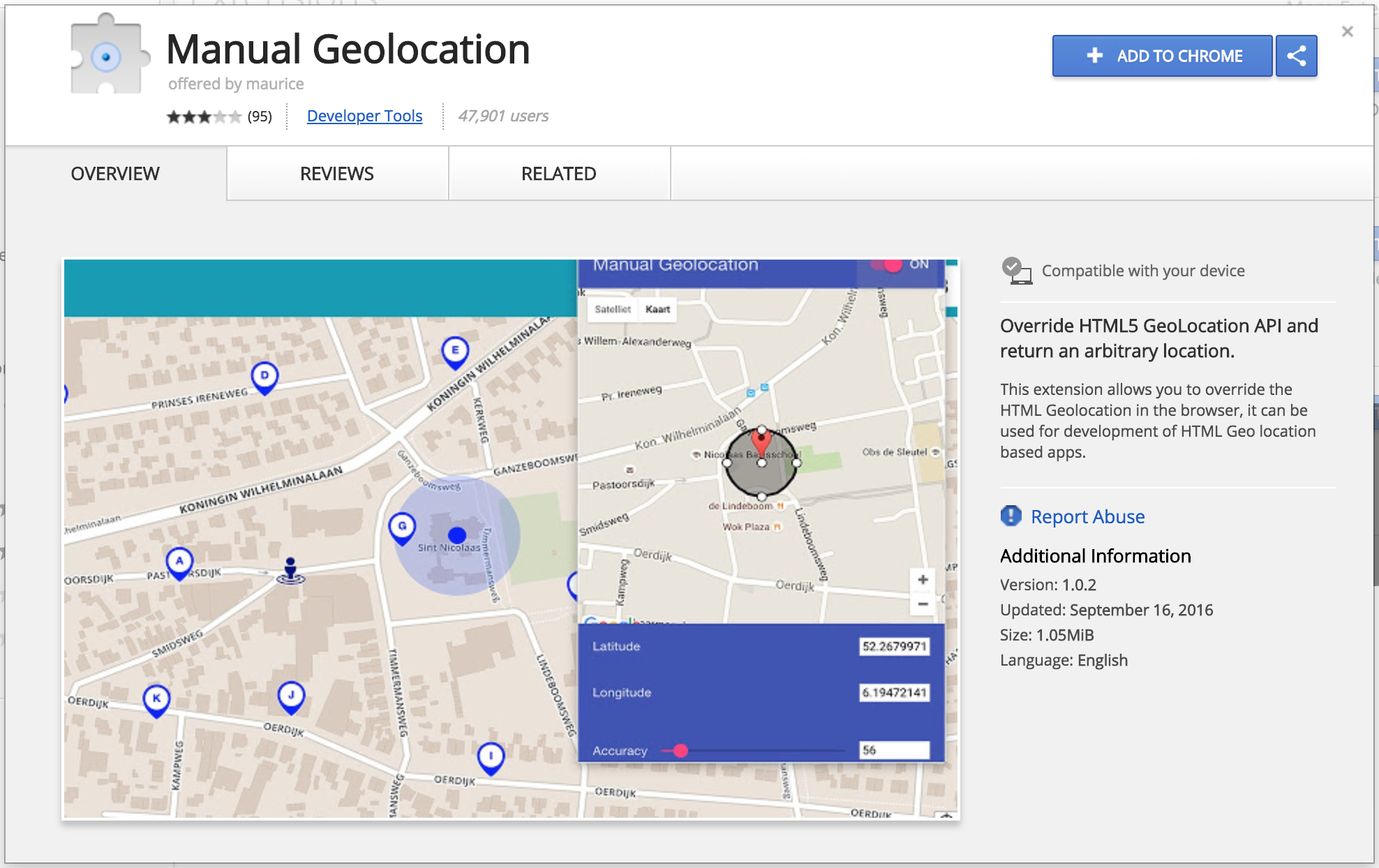Click map marker I

(491, 758)
